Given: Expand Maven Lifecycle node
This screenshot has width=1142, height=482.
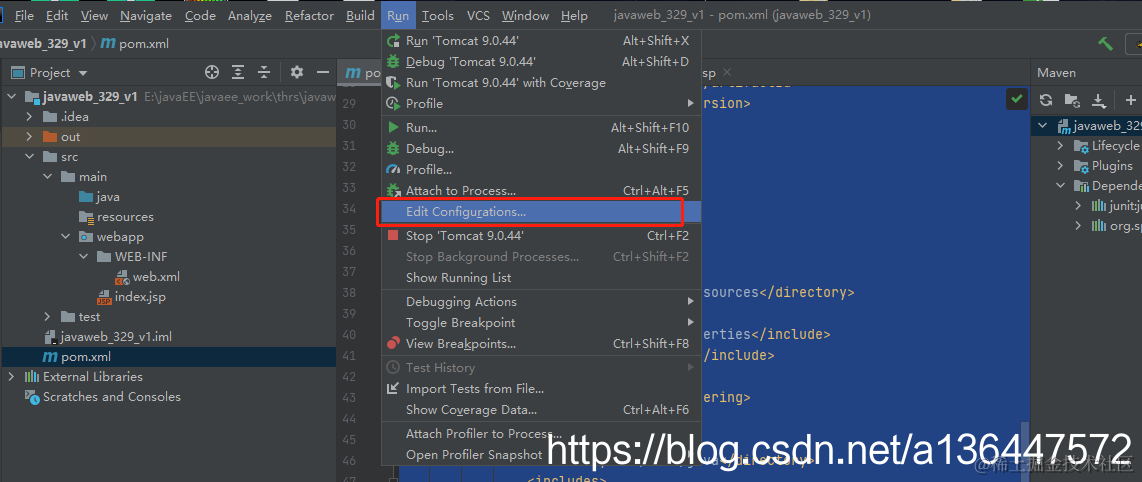Looking at the screenshot, I should coord(1060,146).
